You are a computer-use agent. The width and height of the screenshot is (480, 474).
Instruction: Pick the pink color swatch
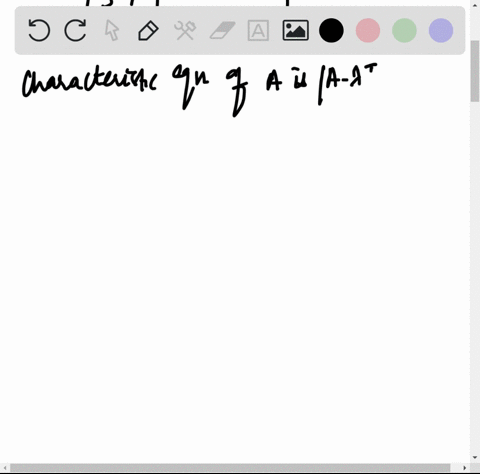pyautogui.click(x=368, y=30)
